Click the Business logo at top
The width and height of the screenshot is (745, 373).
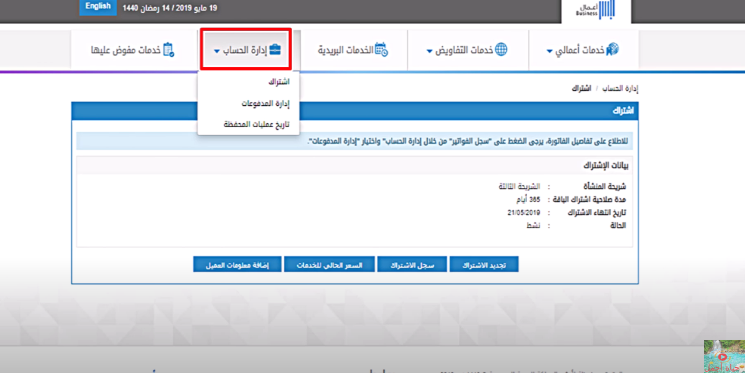pos(596,10)
